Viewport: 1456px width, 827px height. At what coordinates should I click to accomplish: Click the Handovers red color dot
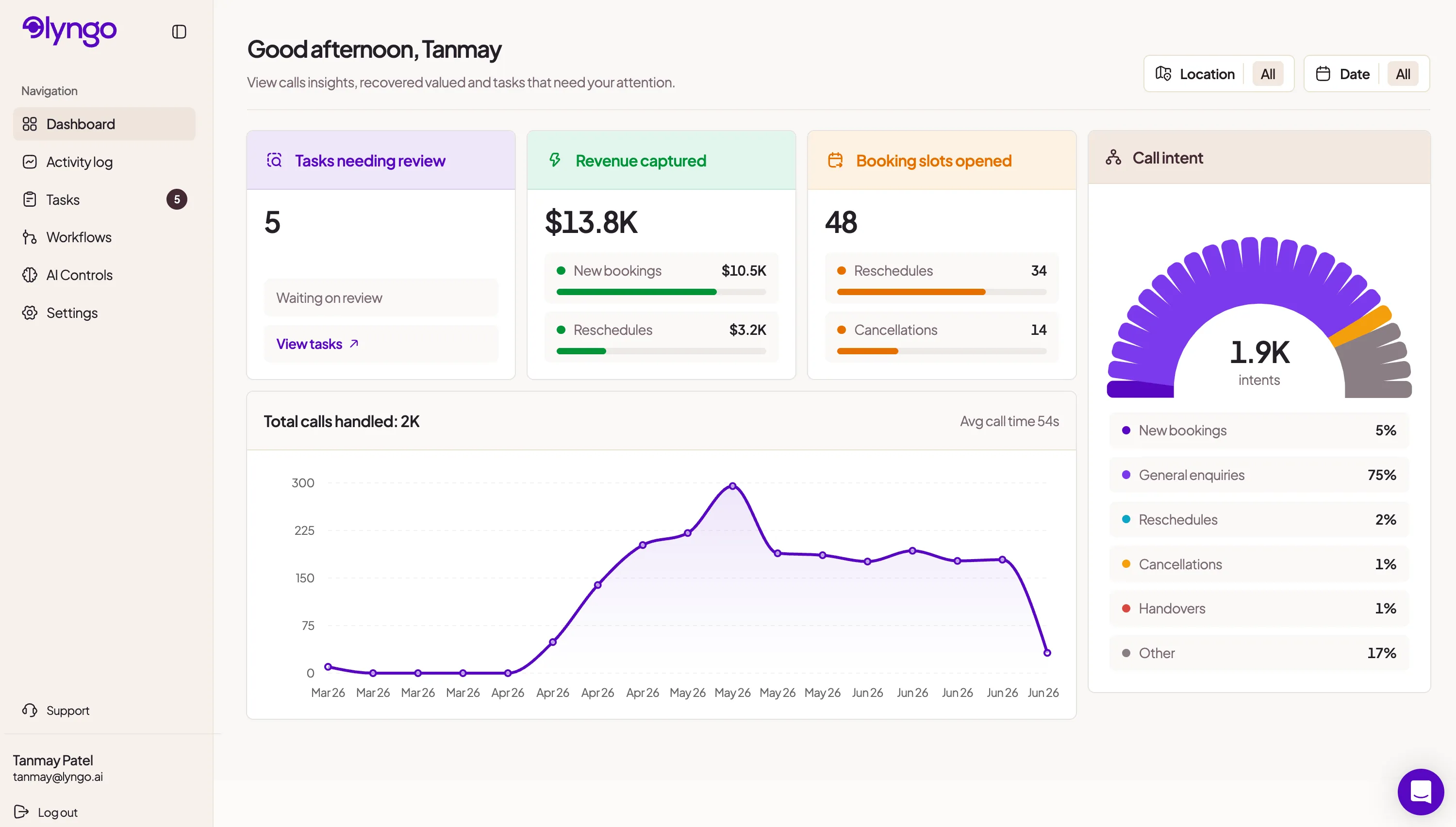1126,608
